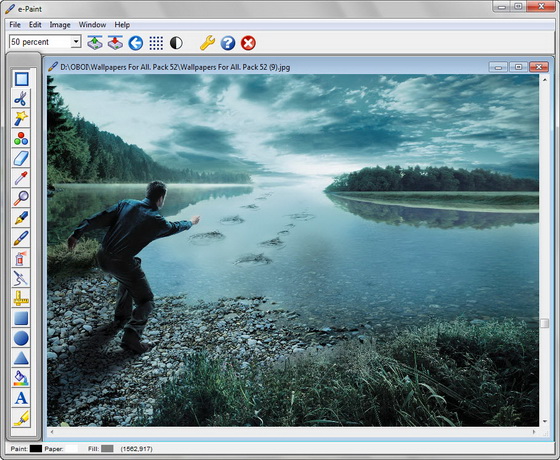Click the vertical scrollbar up arrow
Image resolution: width=560 pixels, height=460 pixels.
click(x=544, y=80)
